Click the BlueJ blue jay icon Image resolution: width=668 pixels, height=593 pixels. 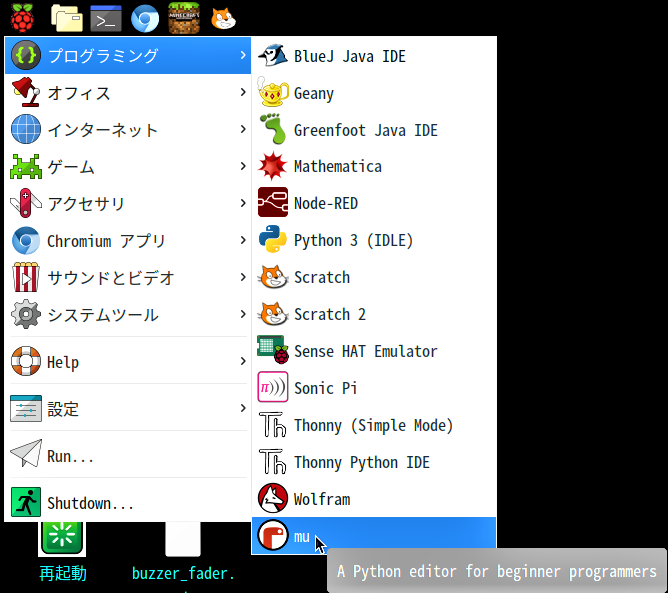click(273, 55)
